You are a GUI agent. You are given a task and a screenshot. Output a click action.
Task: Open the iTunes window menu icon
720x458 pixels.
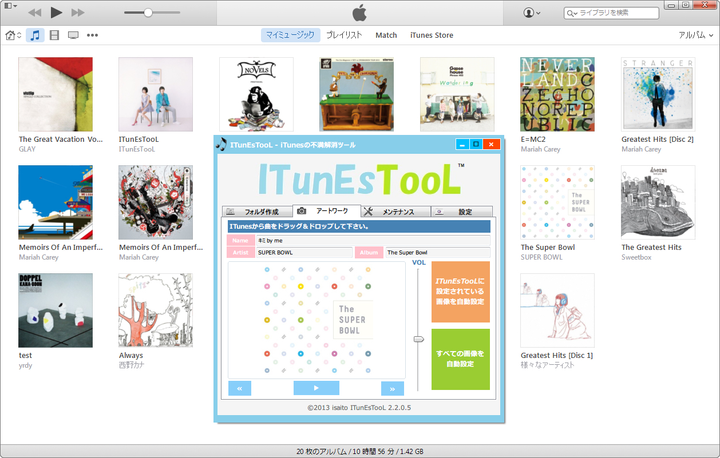tap(10, 6)
